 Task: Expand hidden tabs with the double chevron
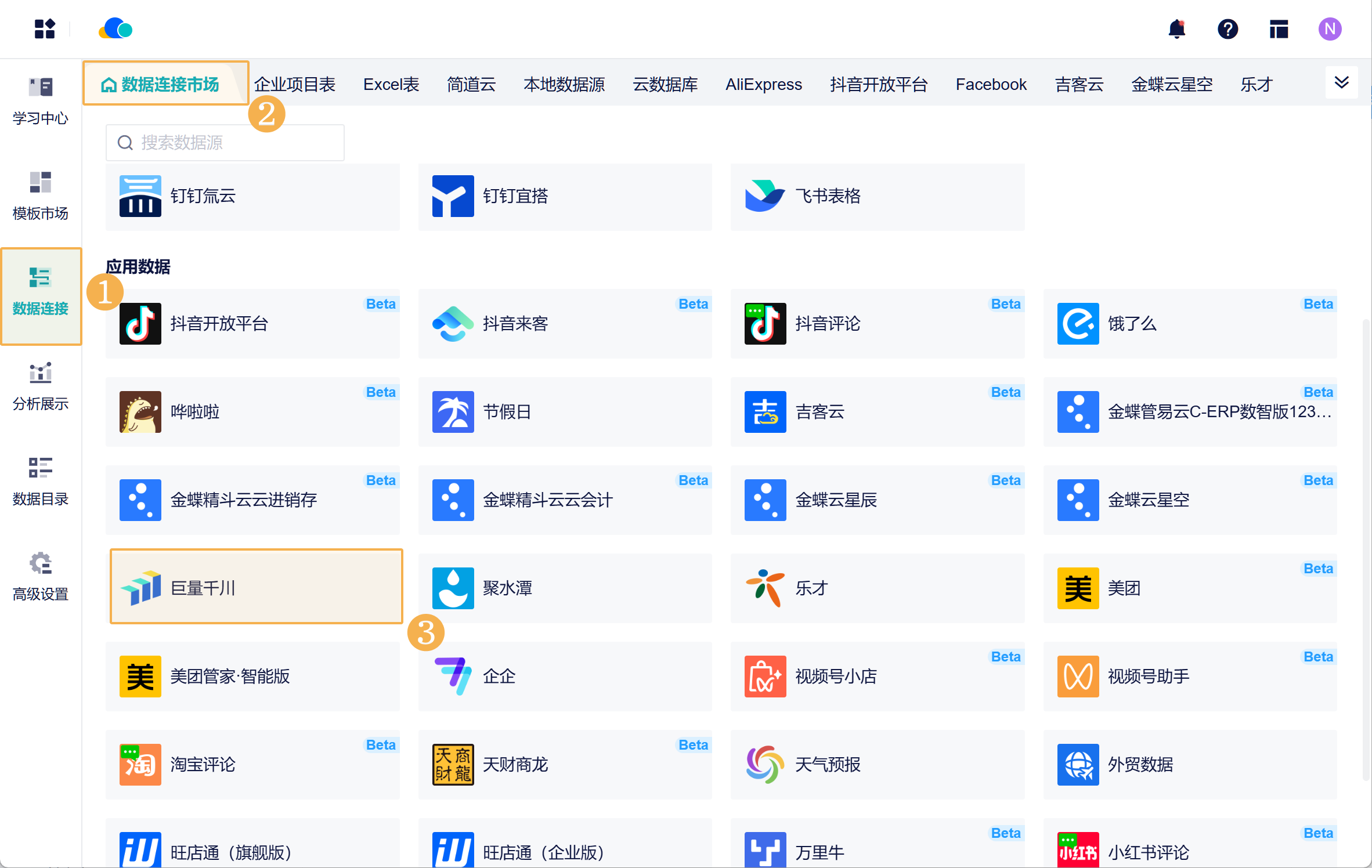[x=1341, y=82]
